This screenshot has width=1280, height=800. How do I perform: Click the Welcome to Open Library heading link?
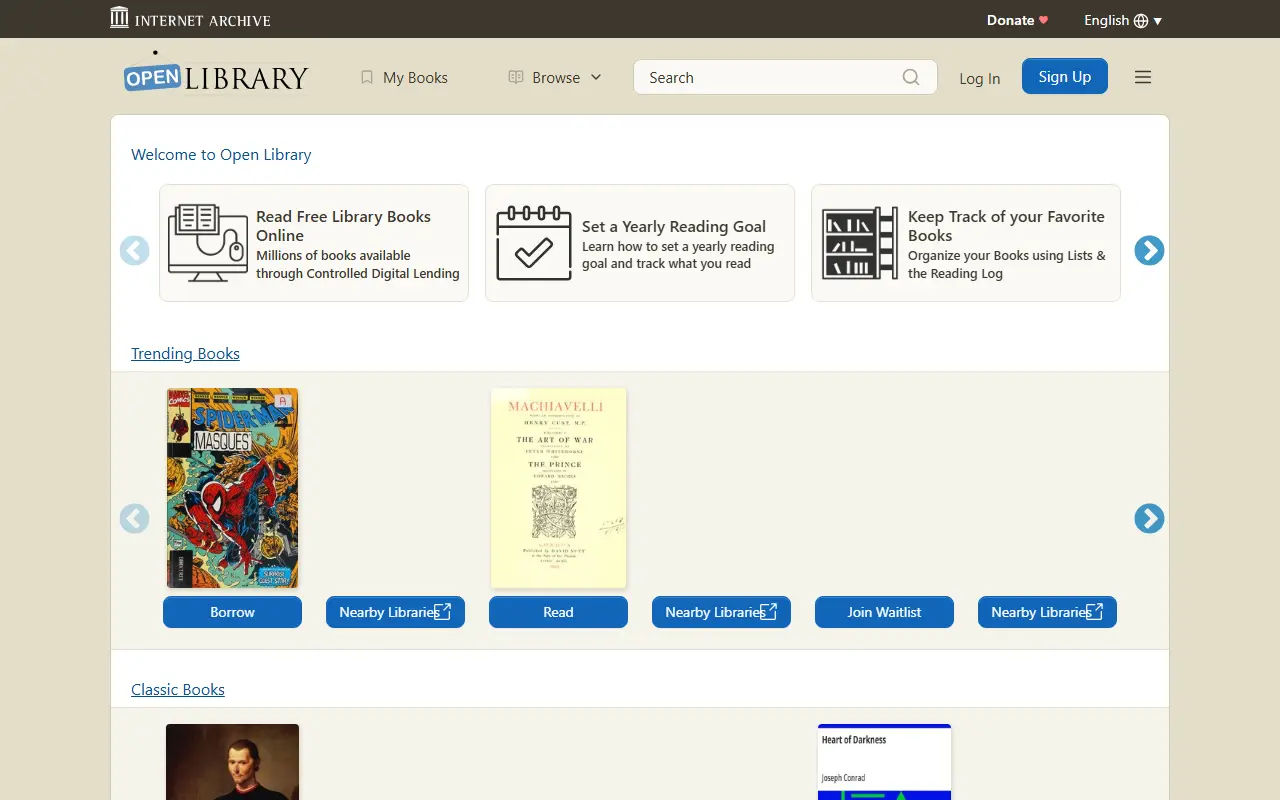point(221,154)
